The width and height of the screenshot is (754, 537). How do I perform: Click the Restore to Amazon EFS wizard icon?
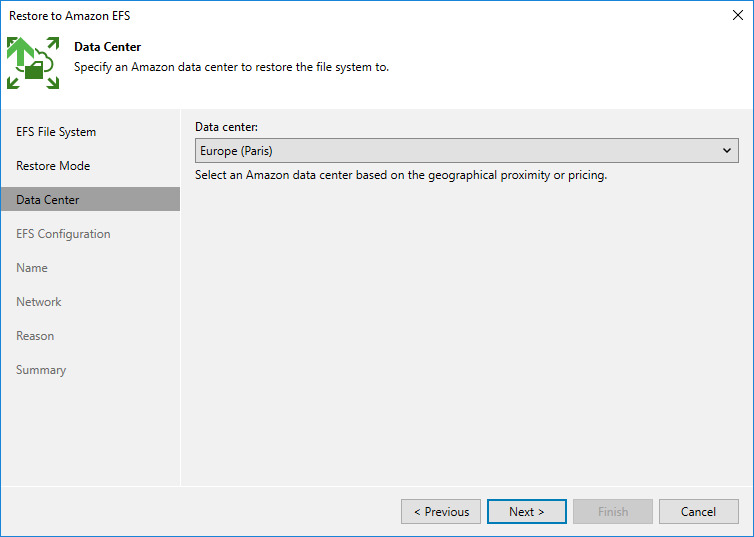[x=33, y=62]
